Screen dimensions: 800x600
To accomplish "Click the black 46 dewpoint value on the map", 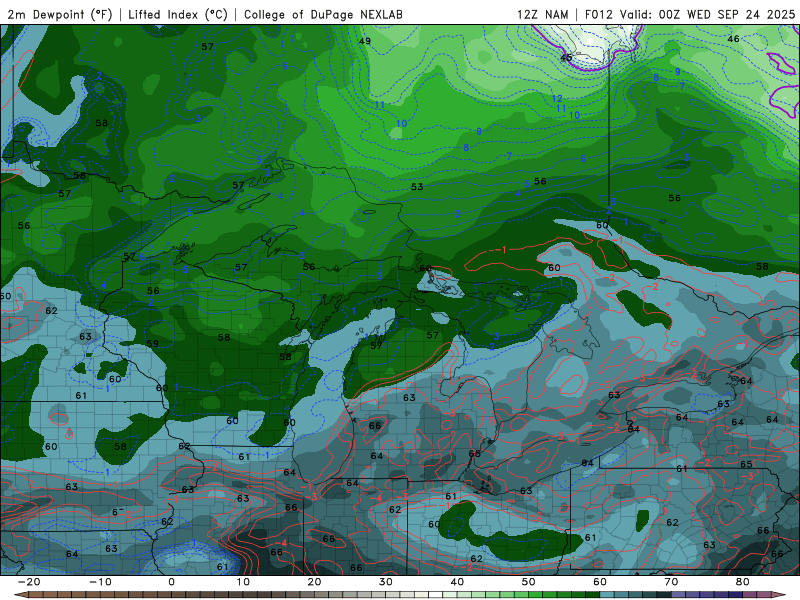I will point(733,39).
